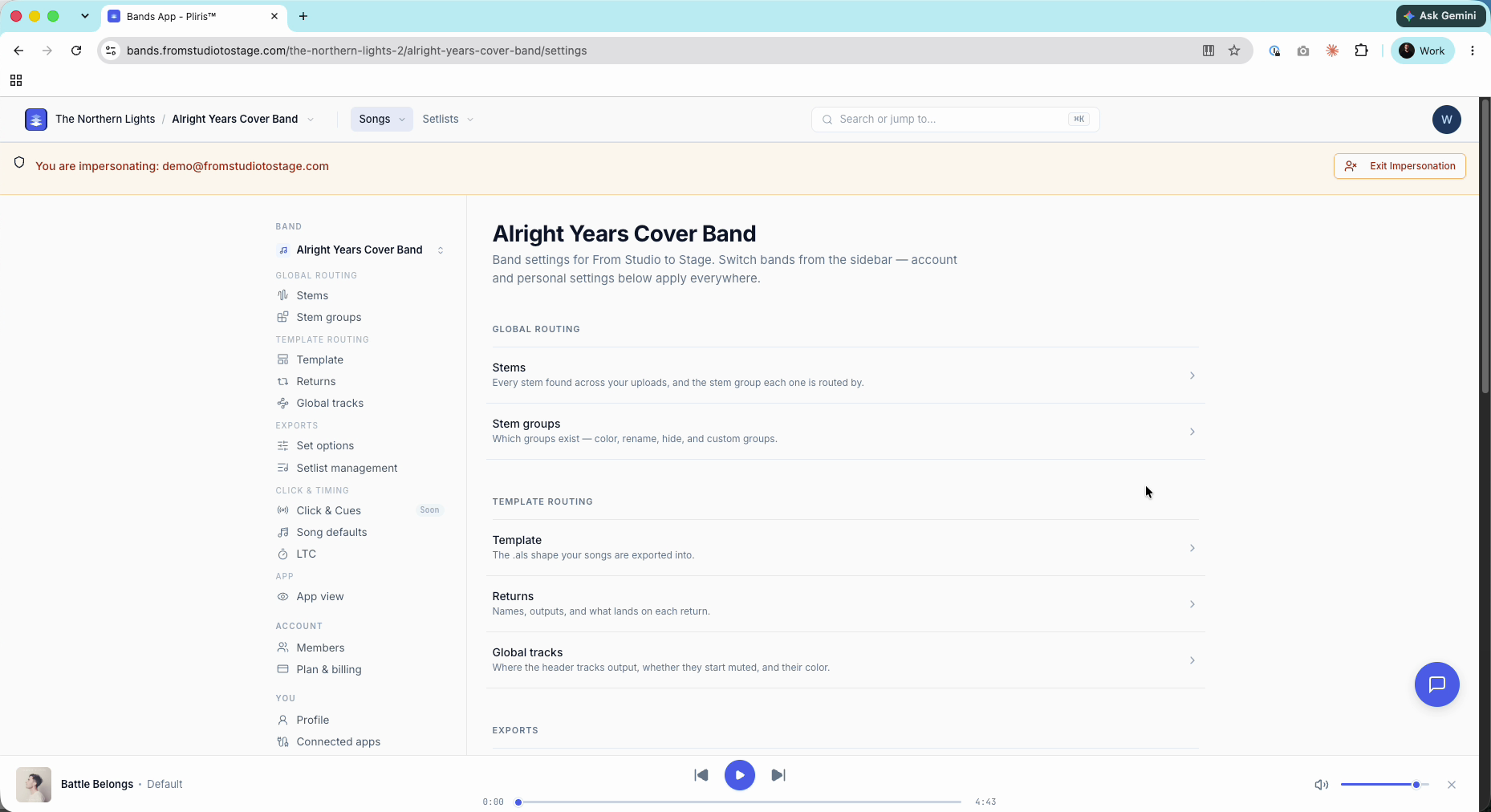
Task: Switch bands using the sidebar band selector
Action: pyautogui.click(x=360, y=250)
